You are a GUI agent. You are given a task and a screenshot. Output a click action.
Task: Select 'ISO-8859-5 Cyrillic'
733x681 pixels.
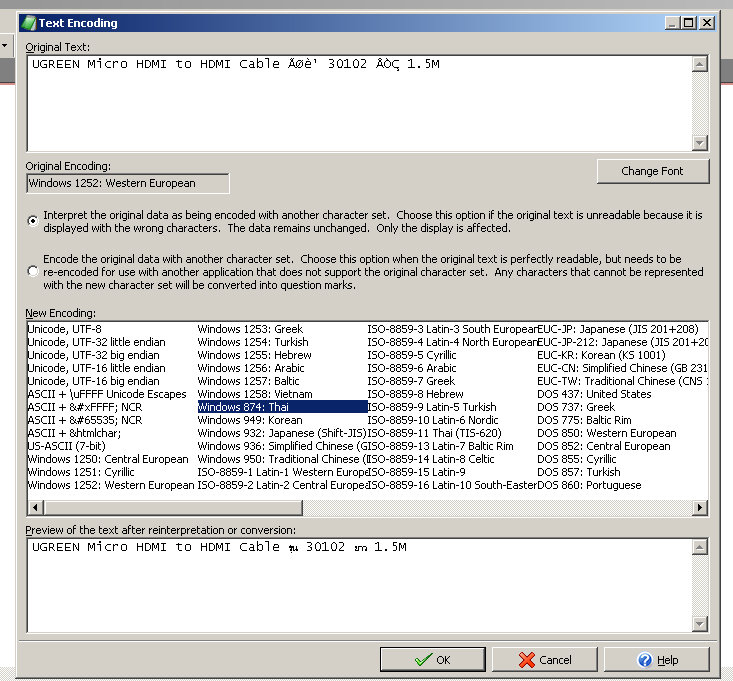tap(411, 355)
